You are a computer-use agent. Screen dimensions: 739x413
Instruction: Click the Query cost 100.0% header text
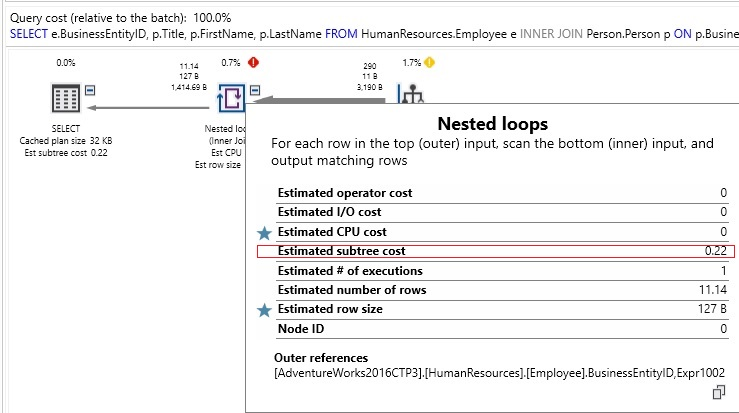121,18
